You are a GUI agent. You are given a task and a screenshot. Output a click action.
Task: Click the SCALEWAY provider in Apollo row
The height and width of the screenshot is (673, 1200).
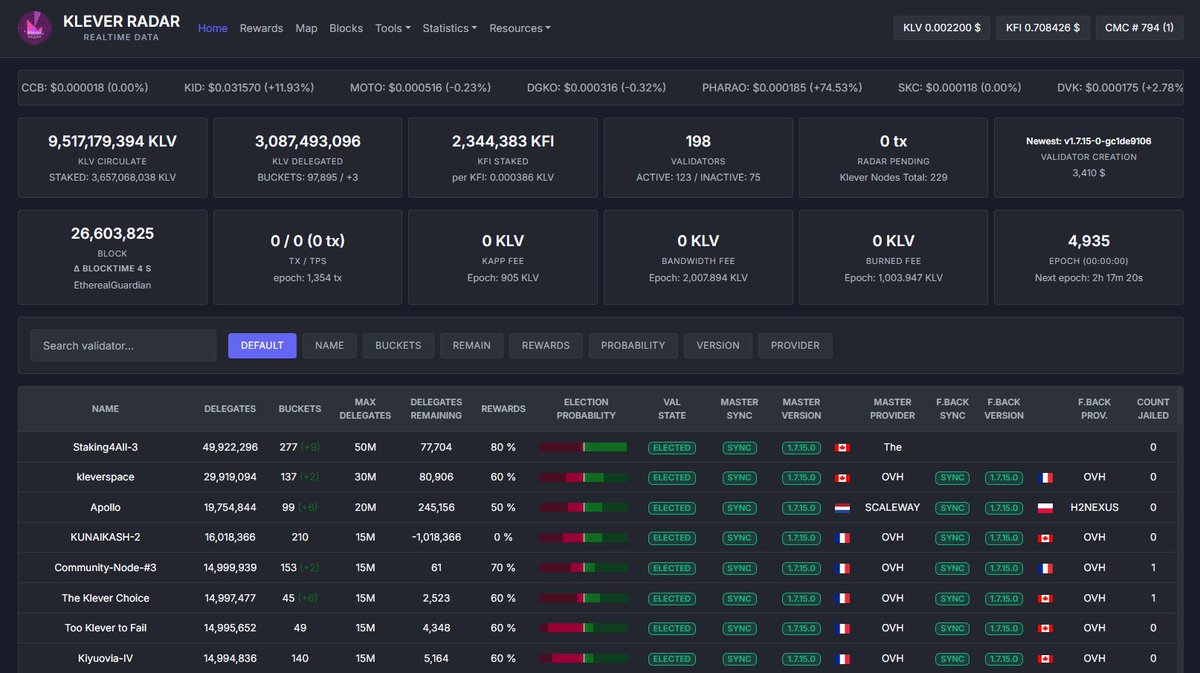click(x=892, y=507)
